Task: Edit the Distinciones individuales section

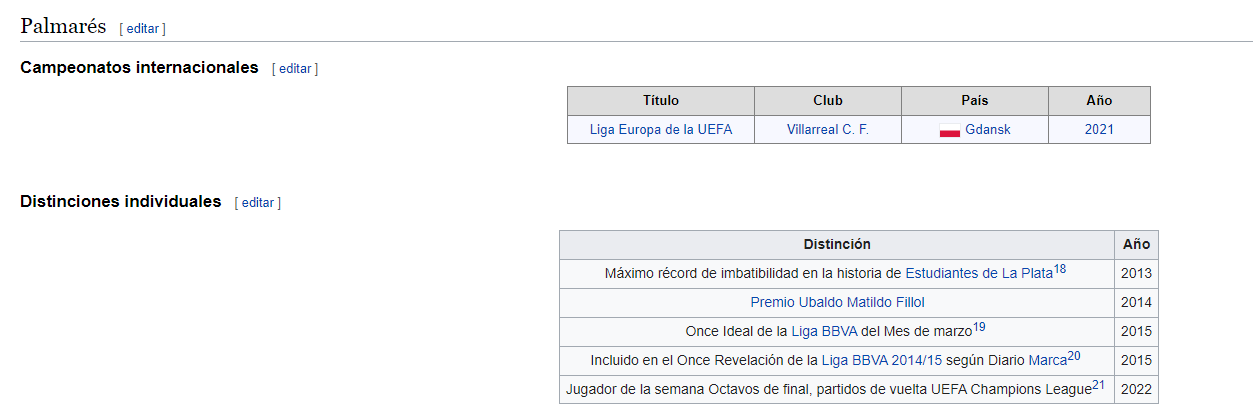Action: coord(258,202)
